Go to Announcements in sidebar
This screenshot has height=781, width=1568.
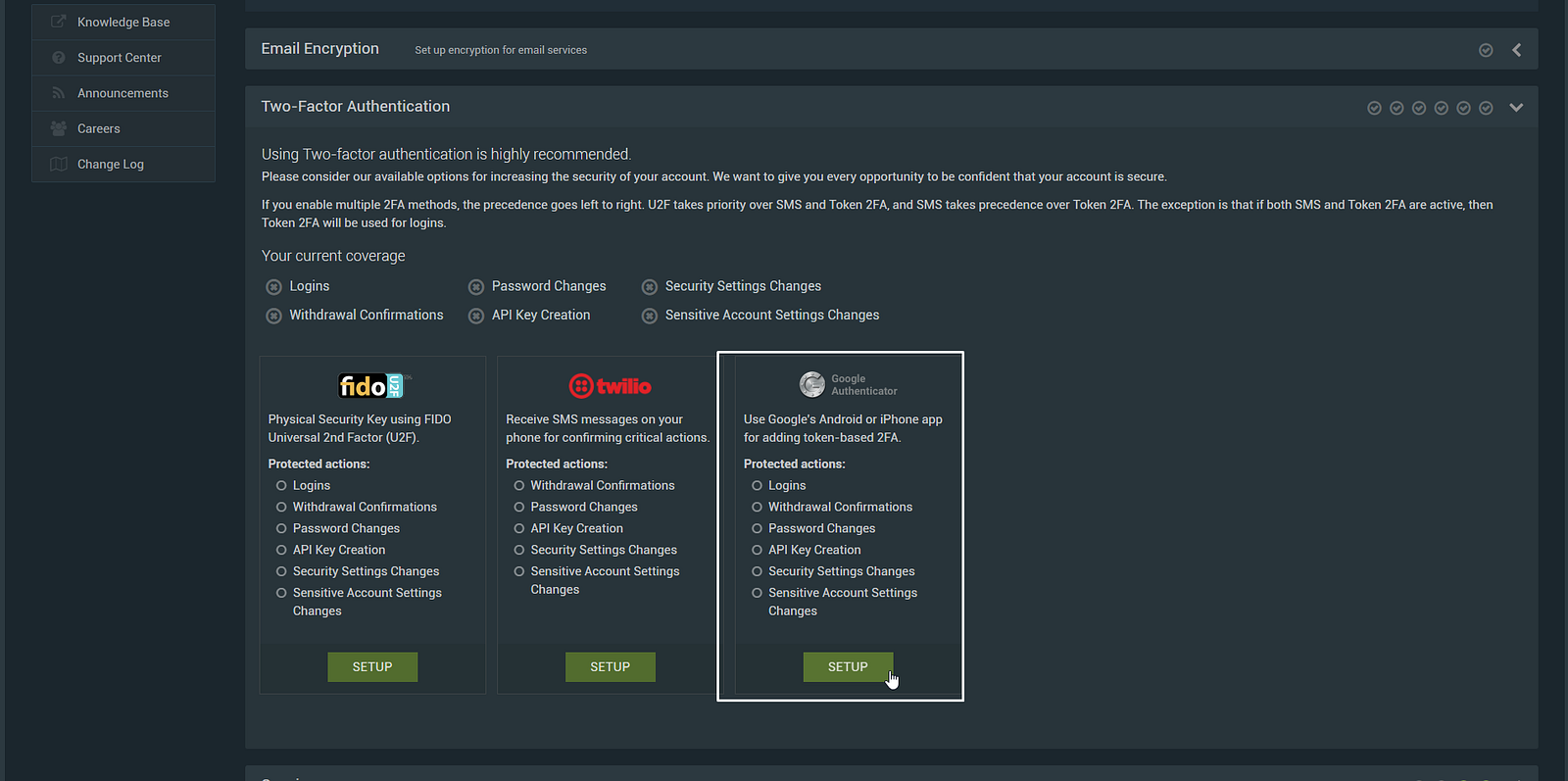pos(123,93)
